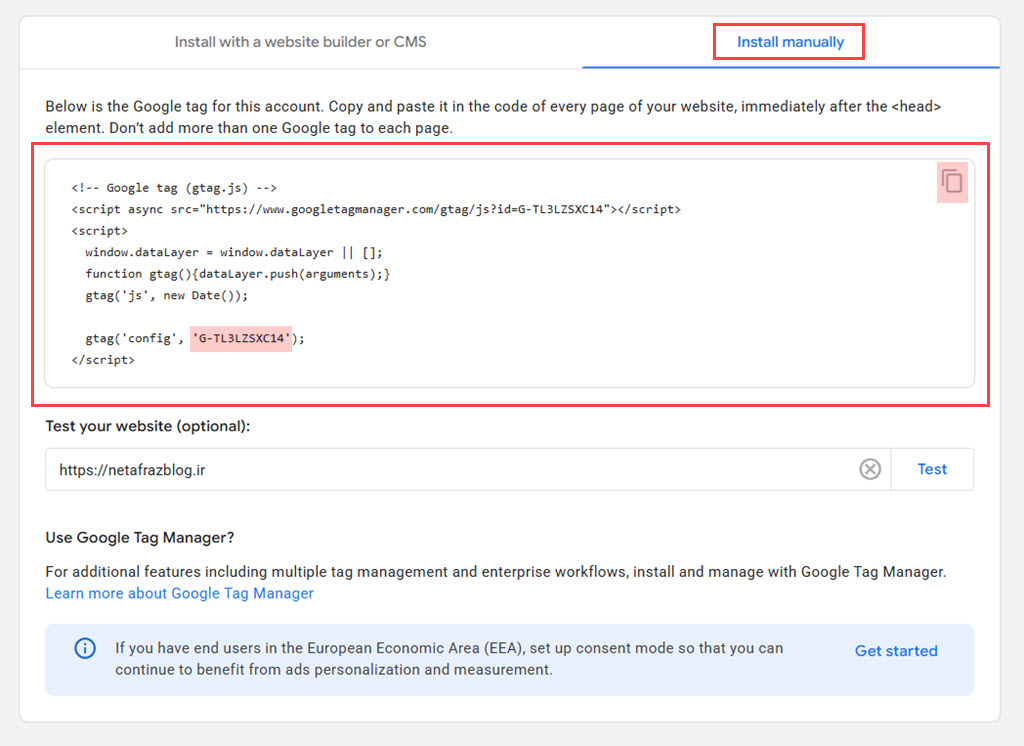This screenshot has height=746, width=1024.
Task: Click the Test your website (optional) label
Action: (x=148, y=426)
